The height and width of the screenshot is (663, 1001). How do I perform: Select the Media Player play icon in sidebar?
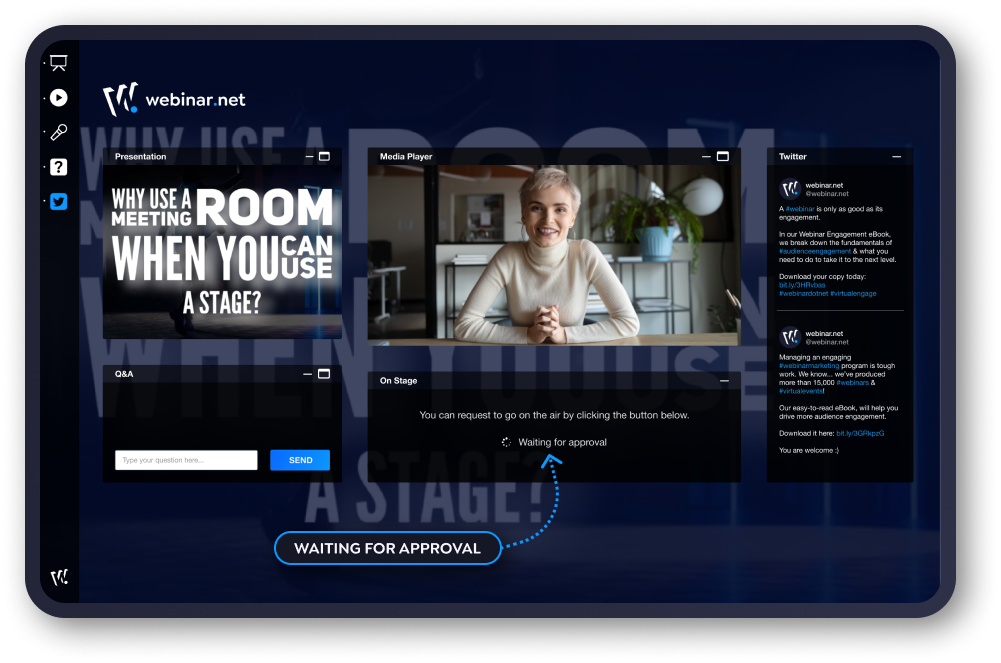(x=59, y=98)
